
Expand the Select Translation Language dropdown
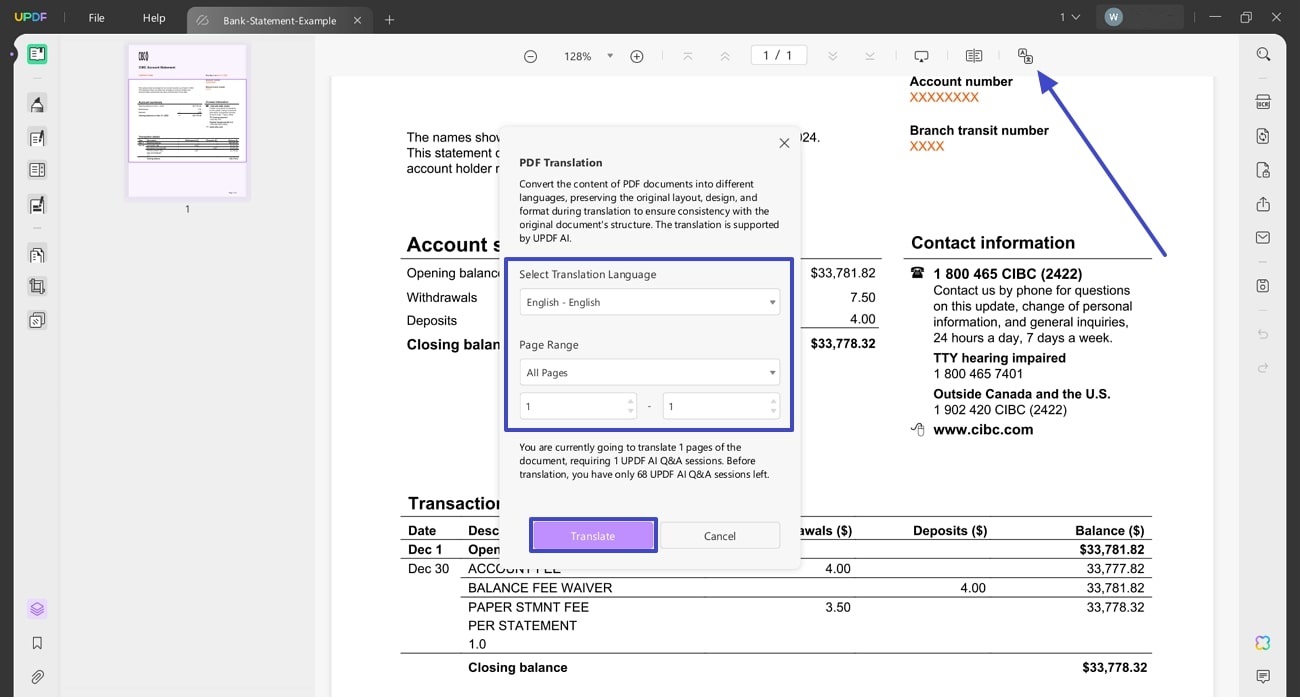(x=650, y=302)
